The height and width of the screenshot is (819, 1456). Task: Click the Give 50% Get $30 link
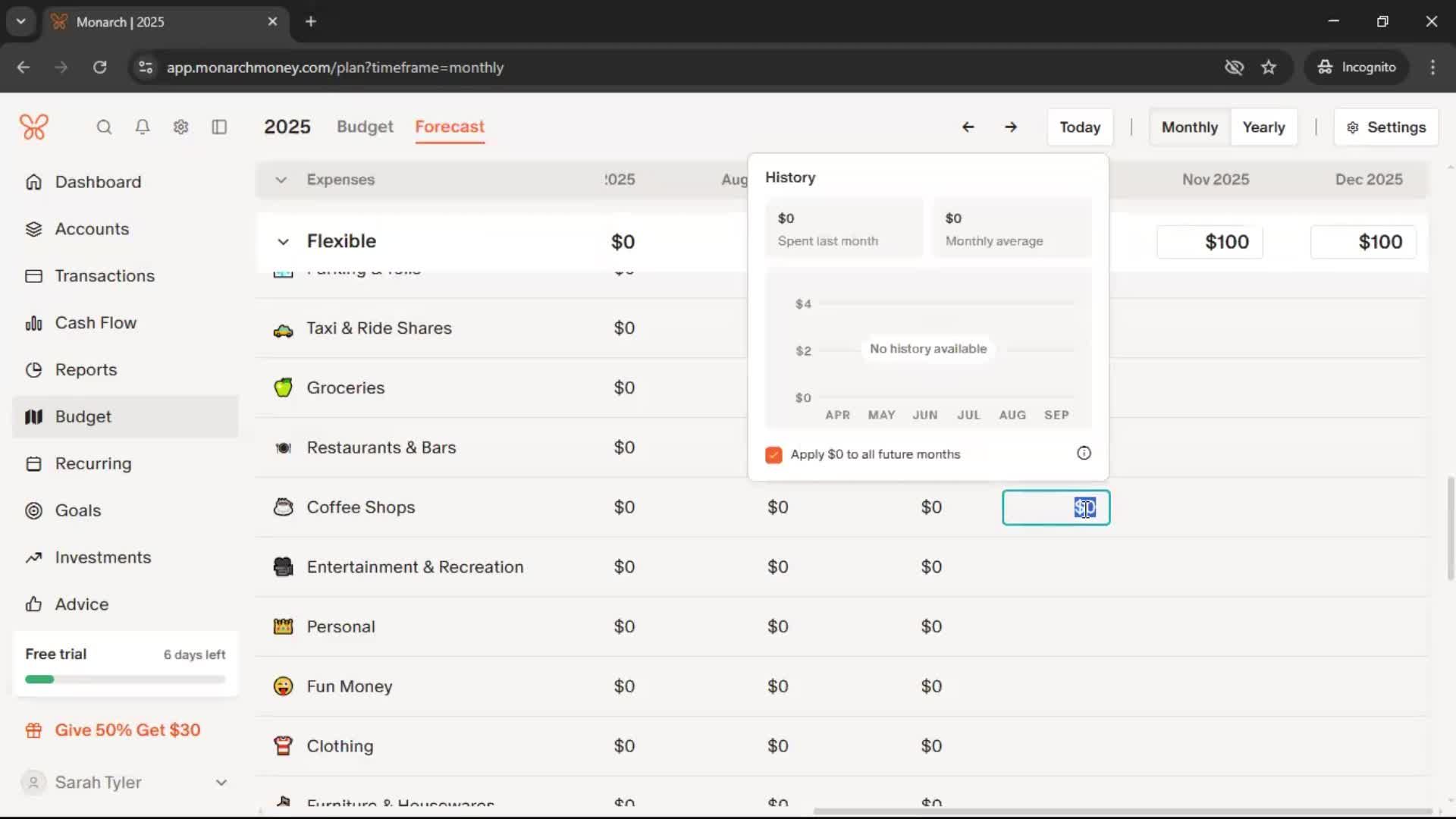pos(127,730)
